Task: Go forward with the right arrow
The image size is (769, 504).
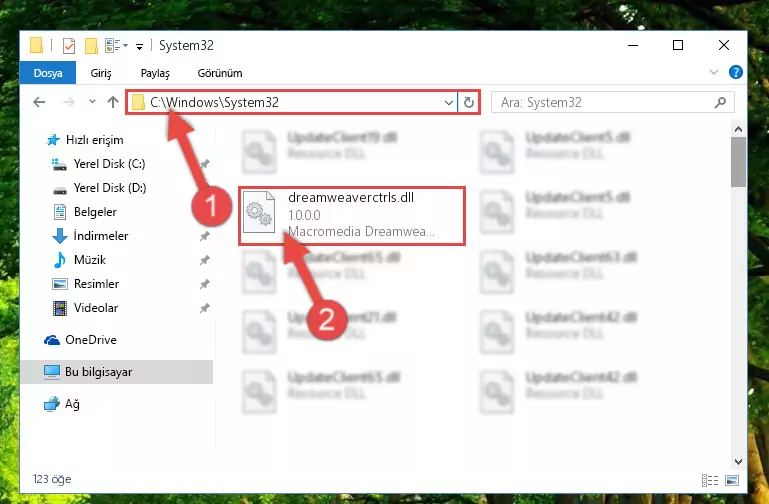Action: (x=69, y=102)
